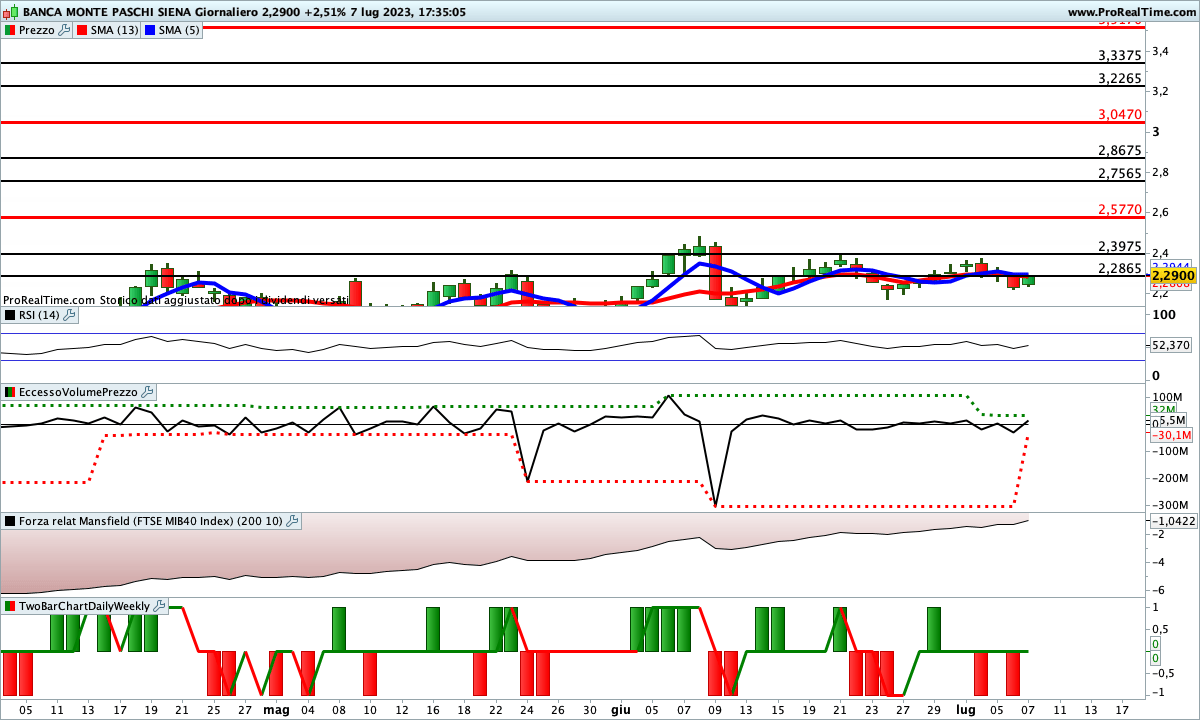Click the red SMA (13) color swatch
Image resolution: width=1200 pixels, height=720 pixels.
(82, 30)
